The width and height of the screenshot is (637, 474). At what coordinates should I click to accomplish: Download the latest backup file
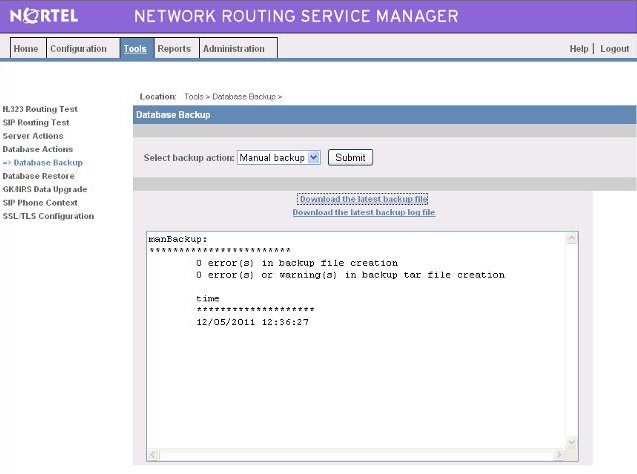click(x=363, y=199)
